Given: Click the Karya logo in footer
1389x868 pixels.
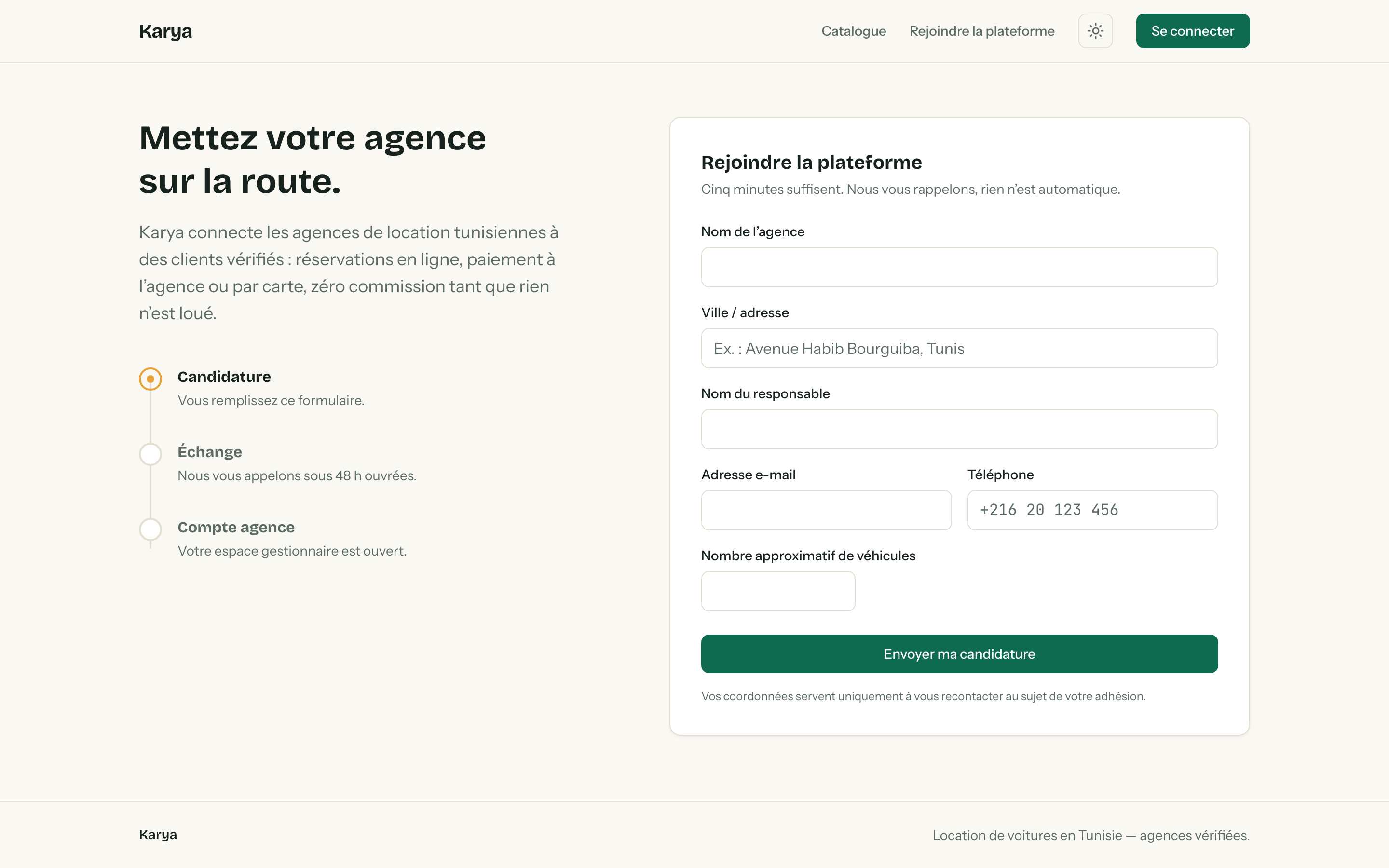Looking at the screenshot, I should pos(158,835).
